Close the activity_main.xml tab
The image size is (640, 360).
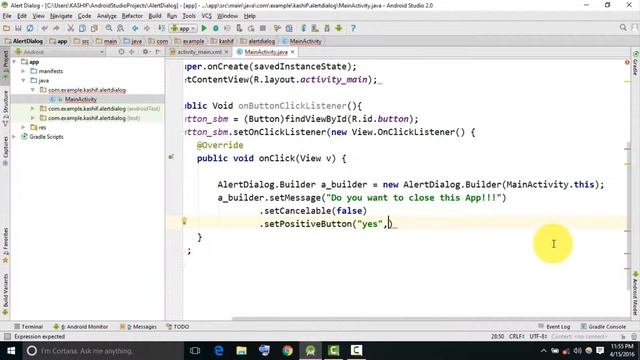227,52
